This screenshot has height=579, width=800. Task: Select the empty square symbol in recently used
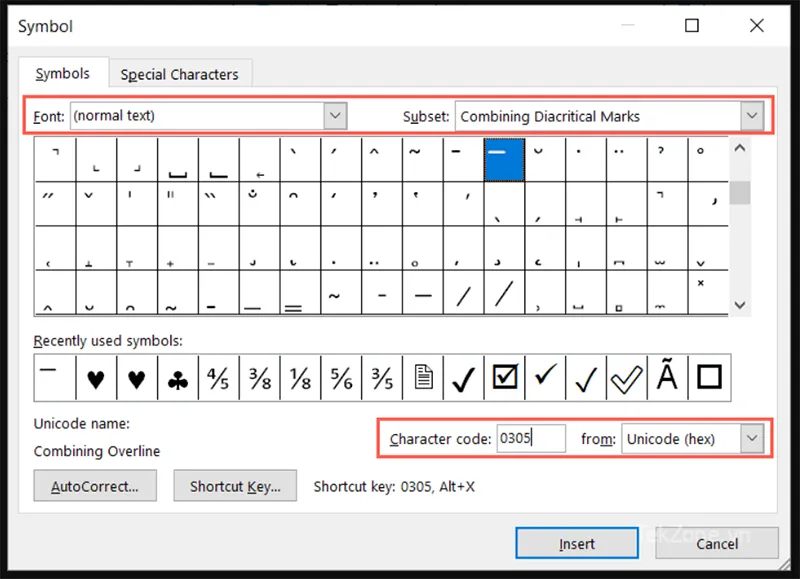pos(709,378)
